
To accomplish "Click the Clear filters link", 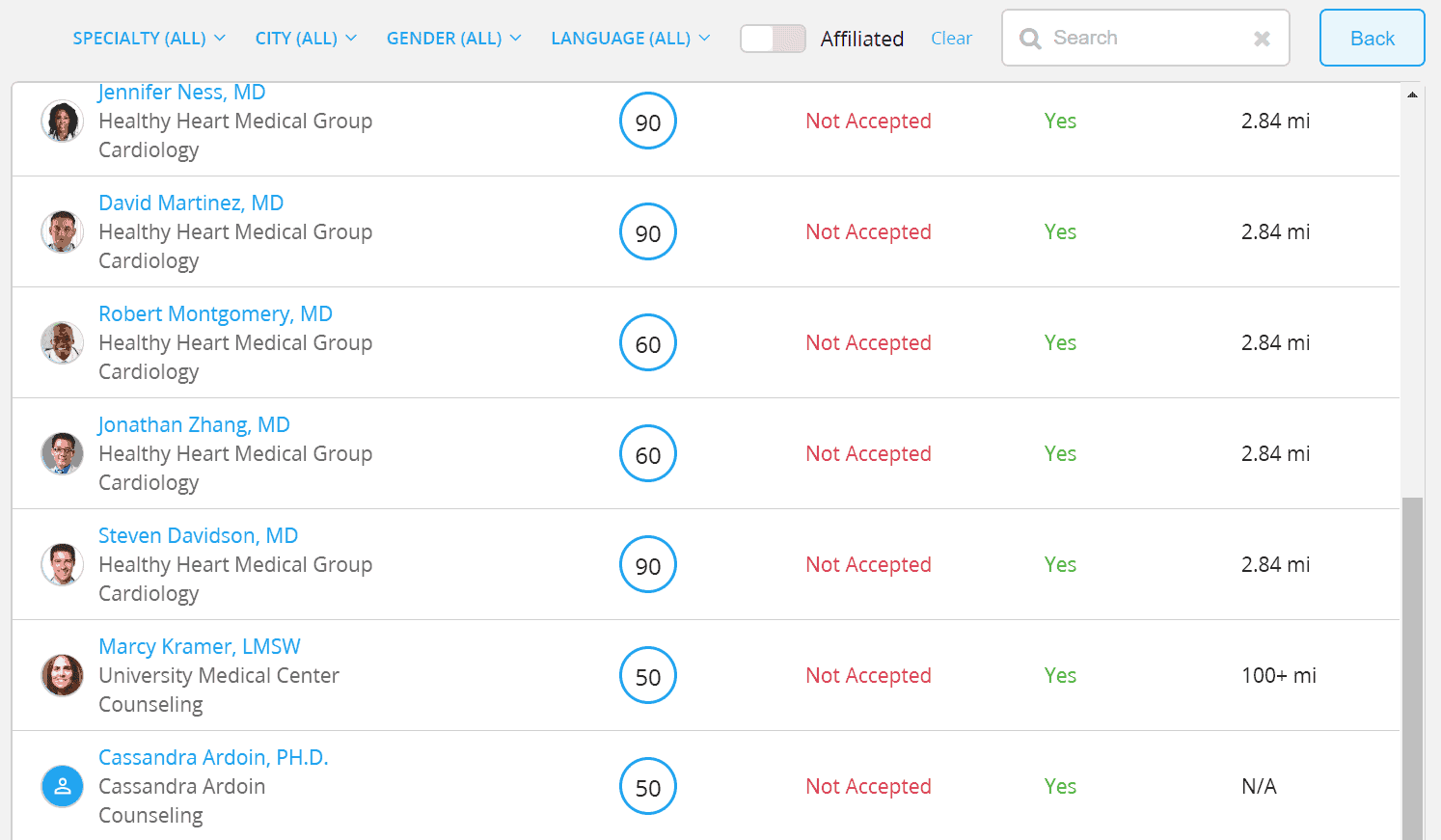I will coord(951,39).
